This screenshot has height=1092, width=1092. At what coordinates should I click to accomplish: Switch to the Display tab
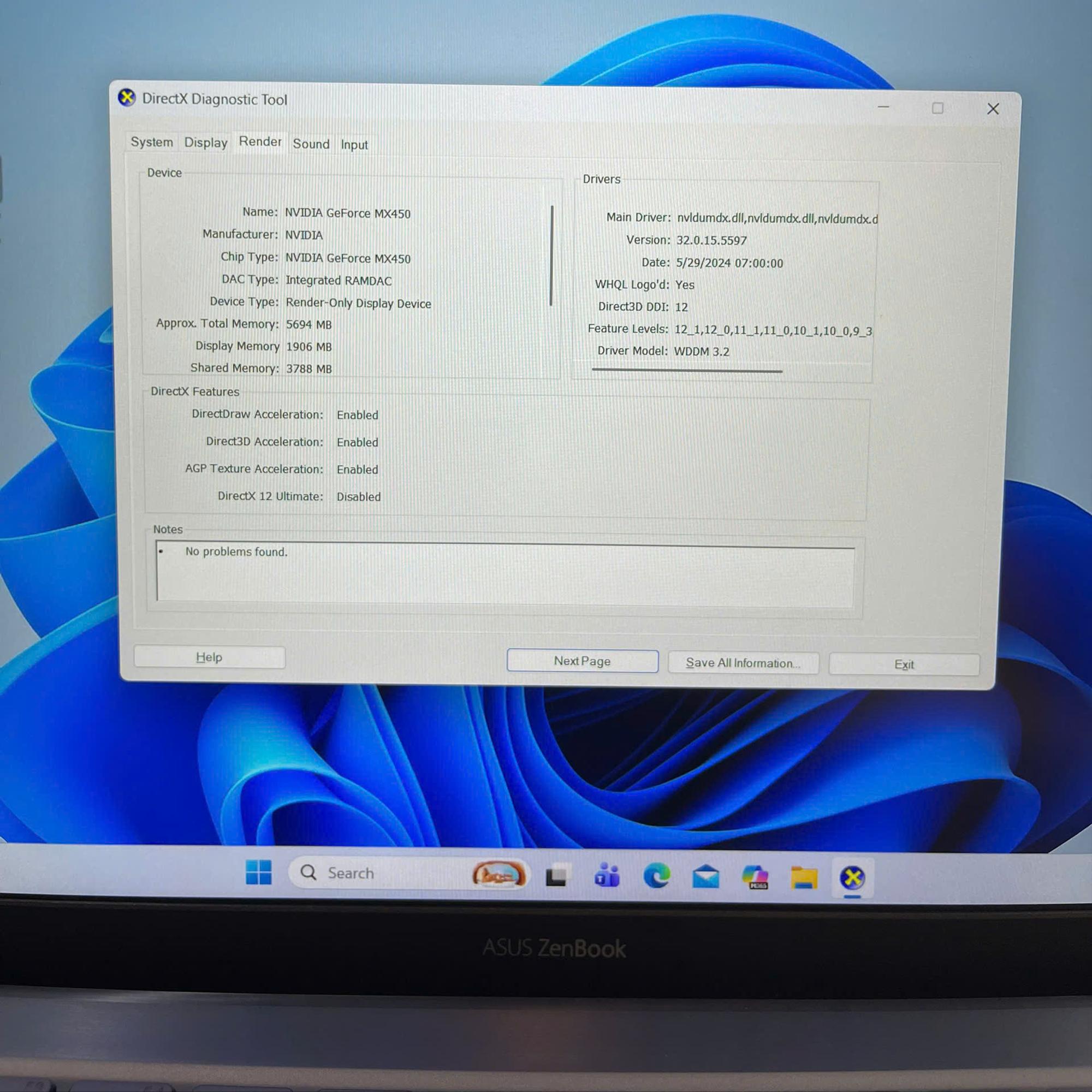205,143
